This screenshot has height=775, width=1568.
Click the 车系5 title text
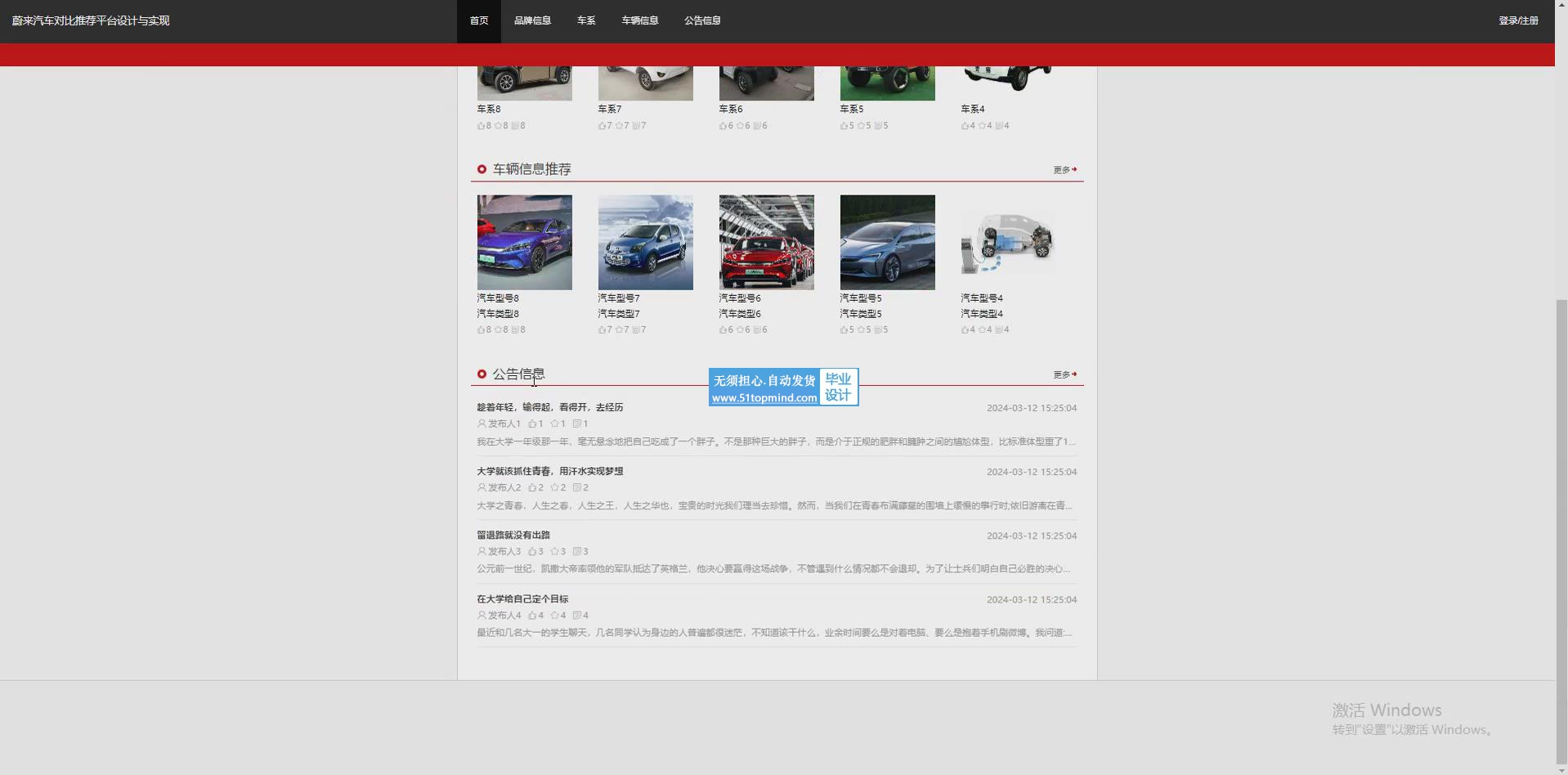coord(852,109)
